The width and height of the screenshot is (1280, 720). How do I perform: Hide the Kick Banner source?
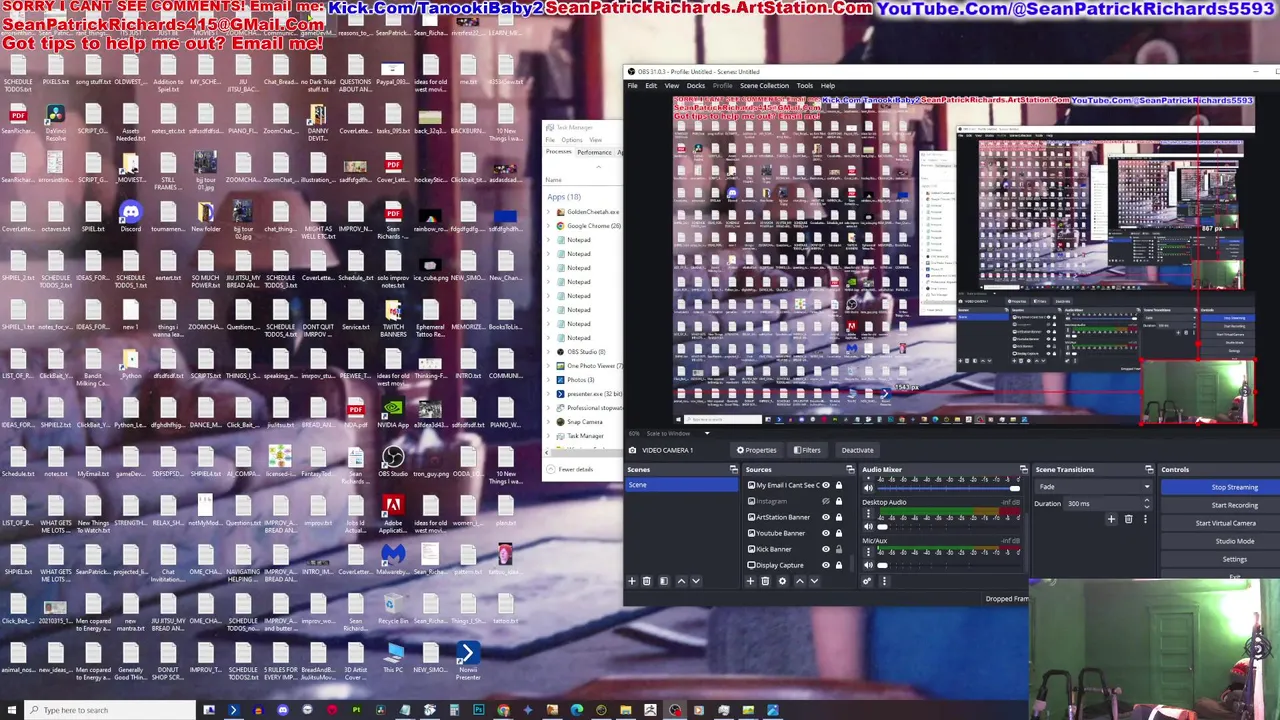[x=826, y=549]
